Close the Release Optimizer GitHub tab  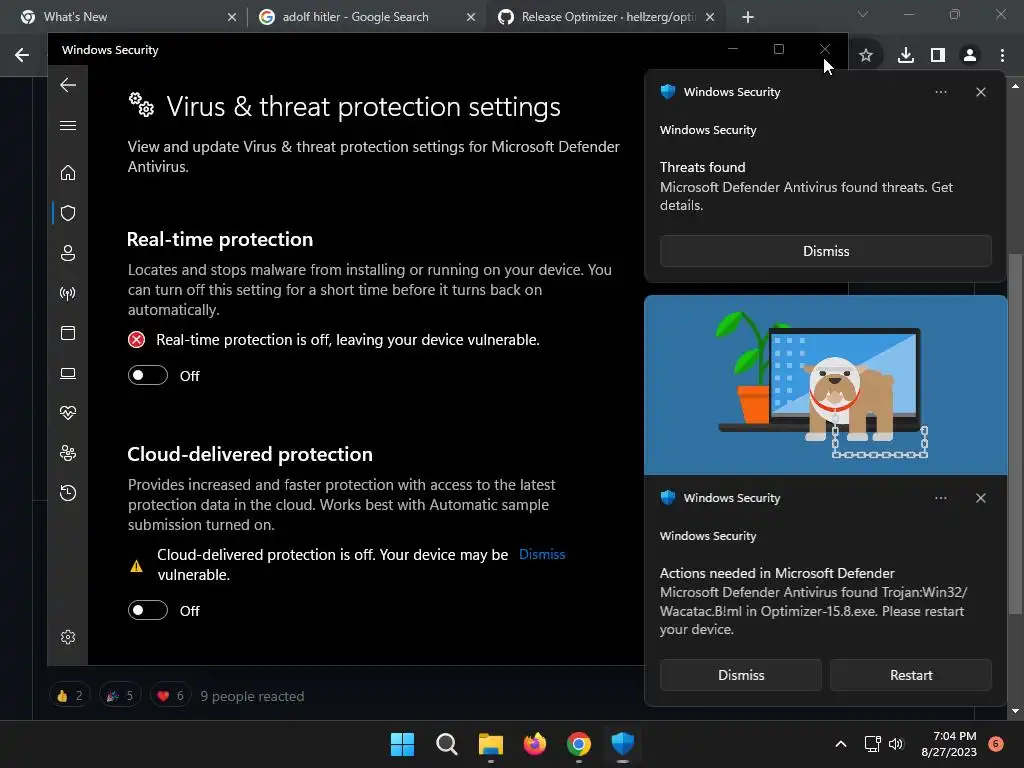711,18
